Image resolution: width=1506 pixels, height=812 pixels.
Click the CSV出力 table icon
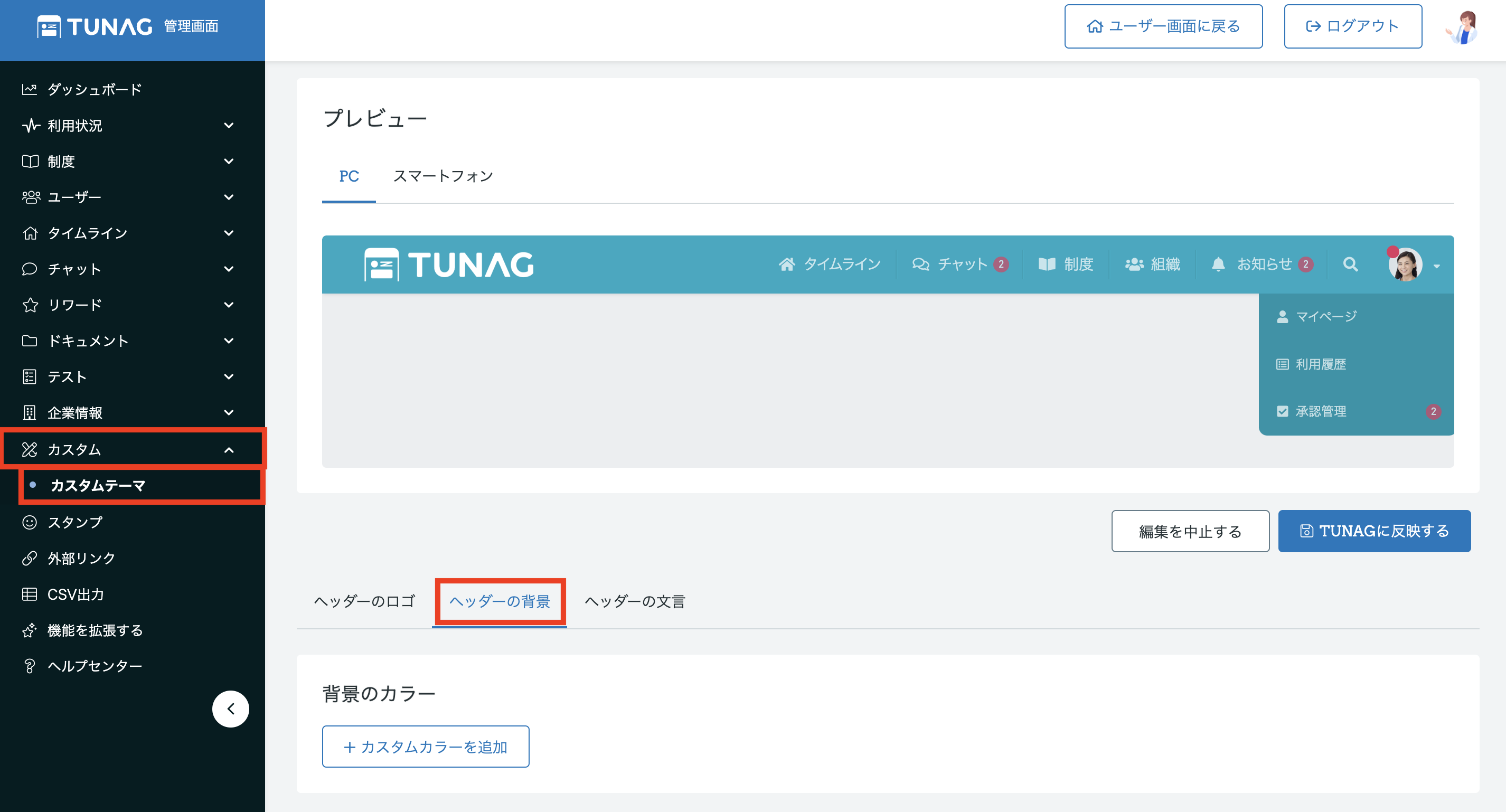(29, 594)
